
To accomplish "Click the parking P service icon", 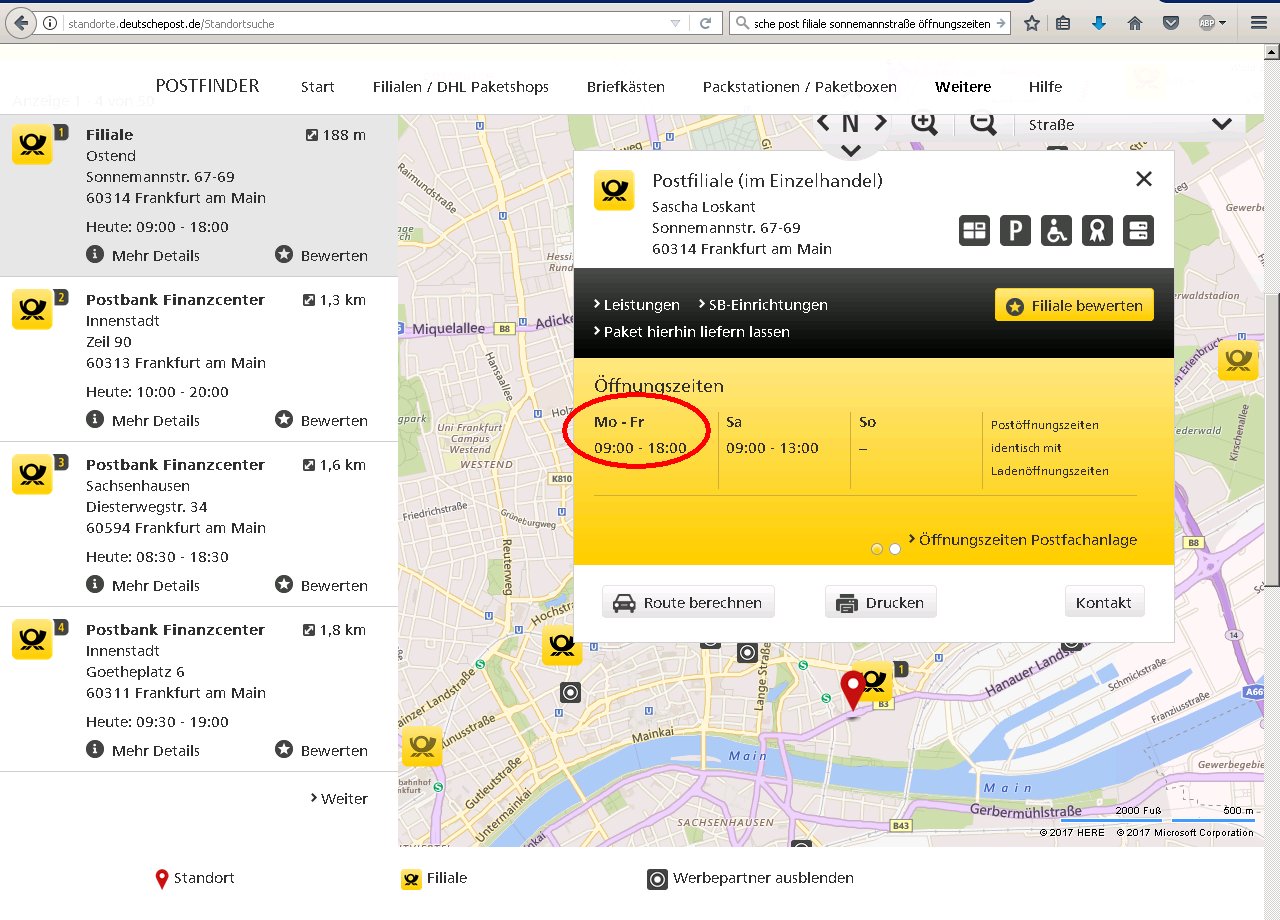I will [1015, 231].
